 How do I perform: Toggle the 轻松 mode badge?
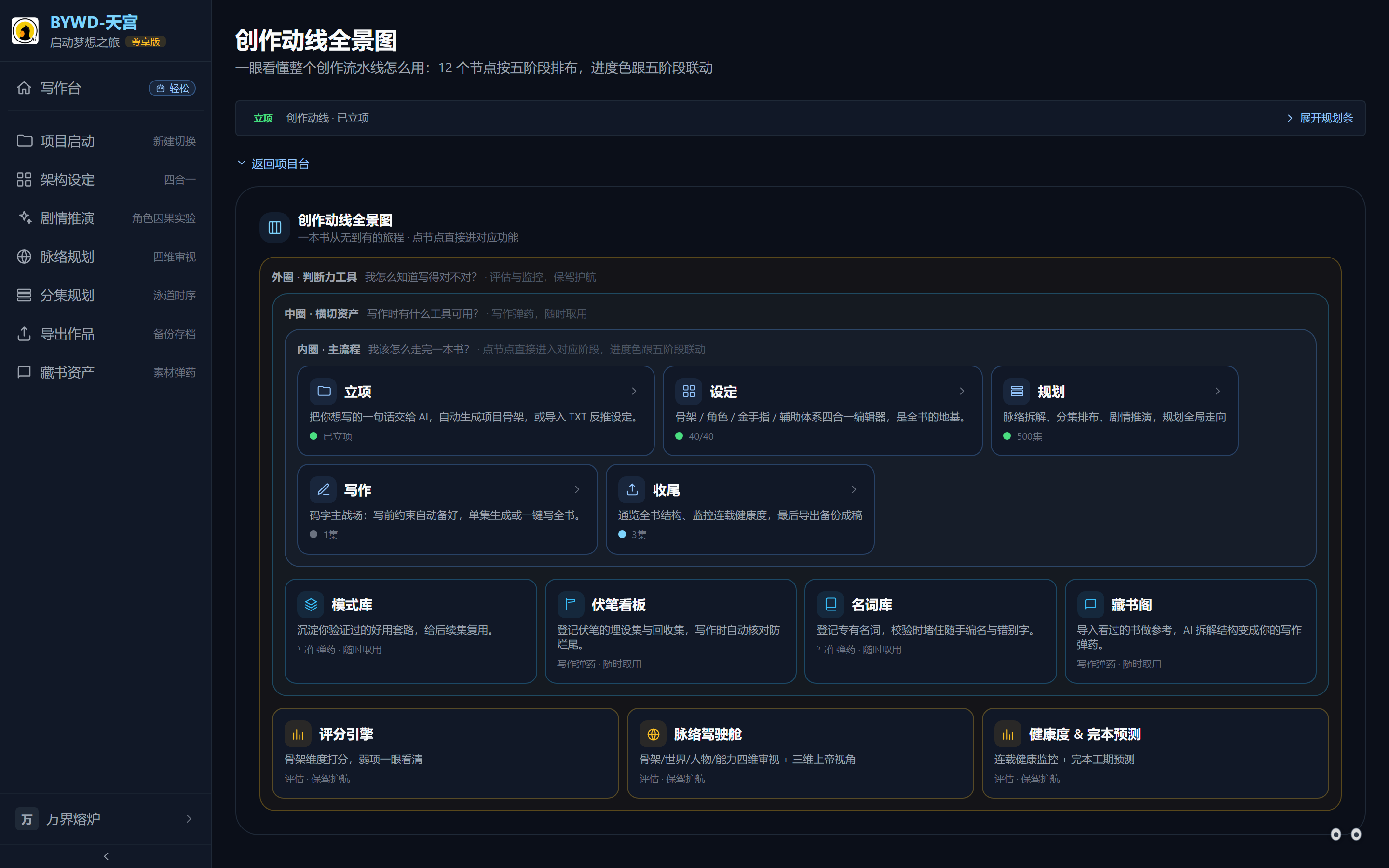tap(172, 88)
